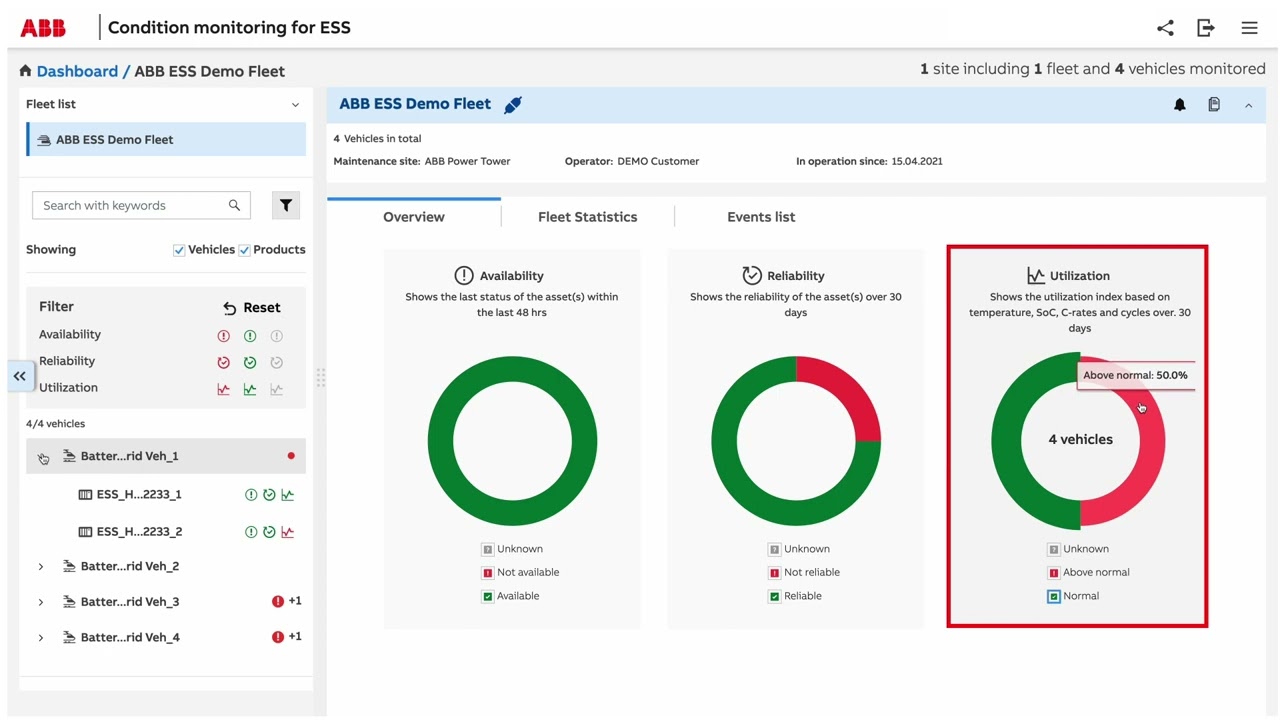
Task: Expand Batter...rid Veh_2 tree node
Action: 41,567
